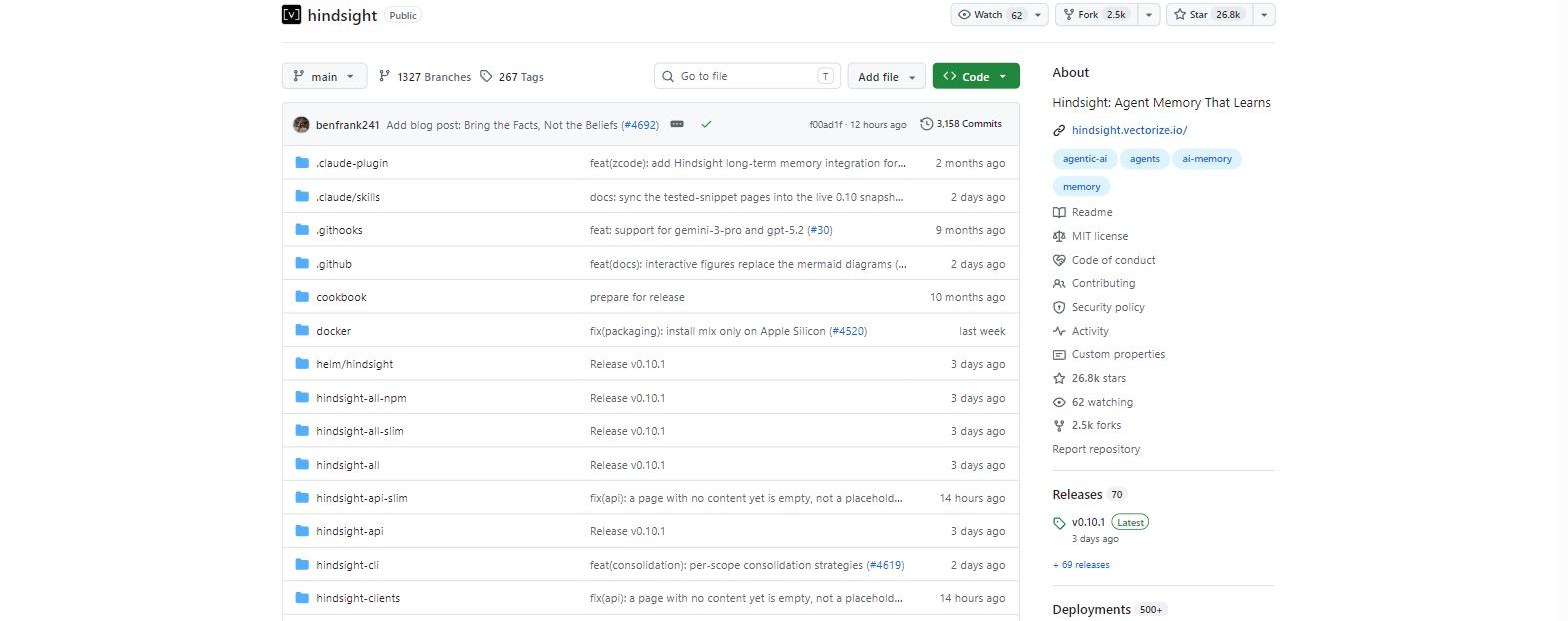Click the hindsight-api folder icon
Viewport: 1568px width, 621px height.
click(x=302, y=531)
